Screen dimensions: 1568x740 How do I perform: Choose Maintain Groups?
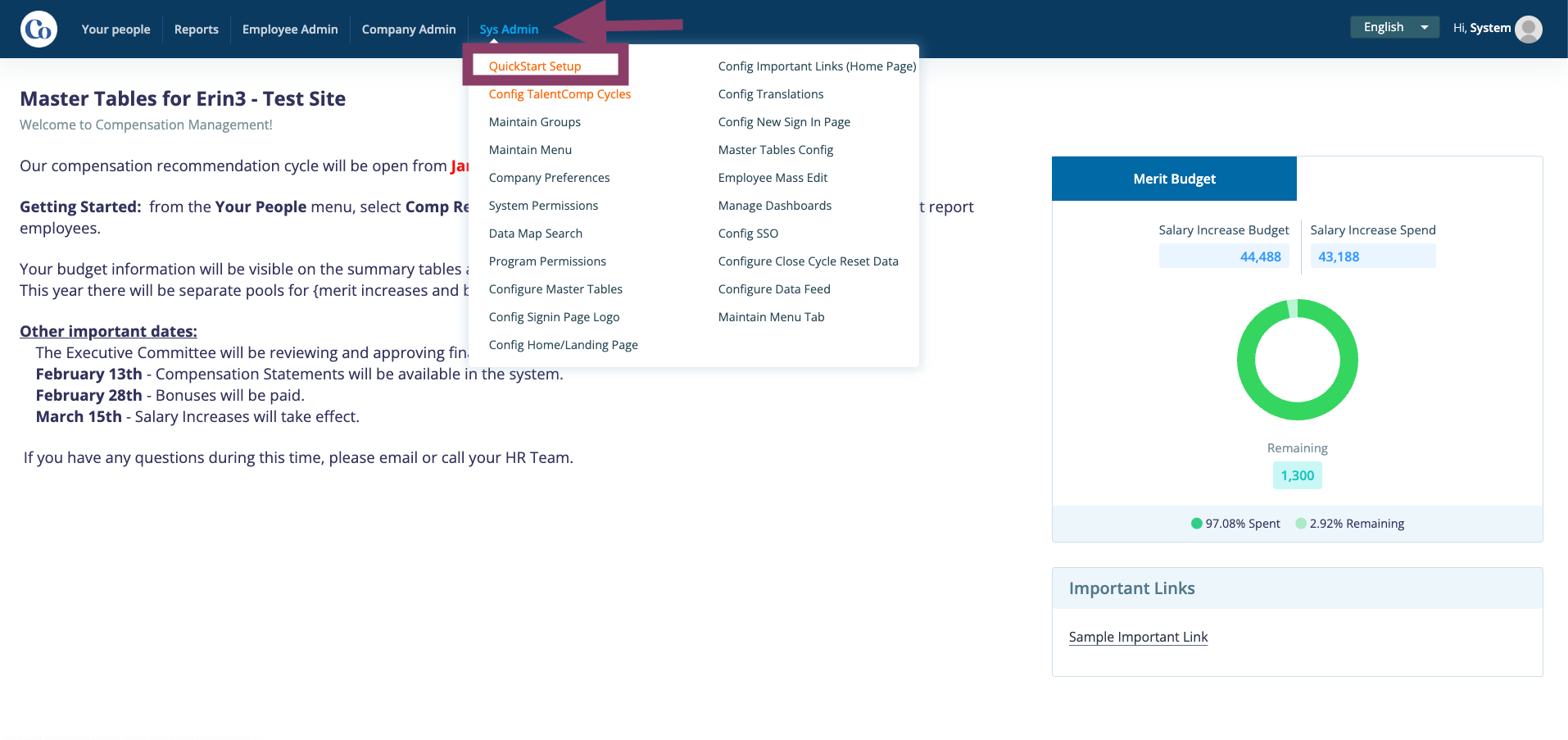click(534, 122)
